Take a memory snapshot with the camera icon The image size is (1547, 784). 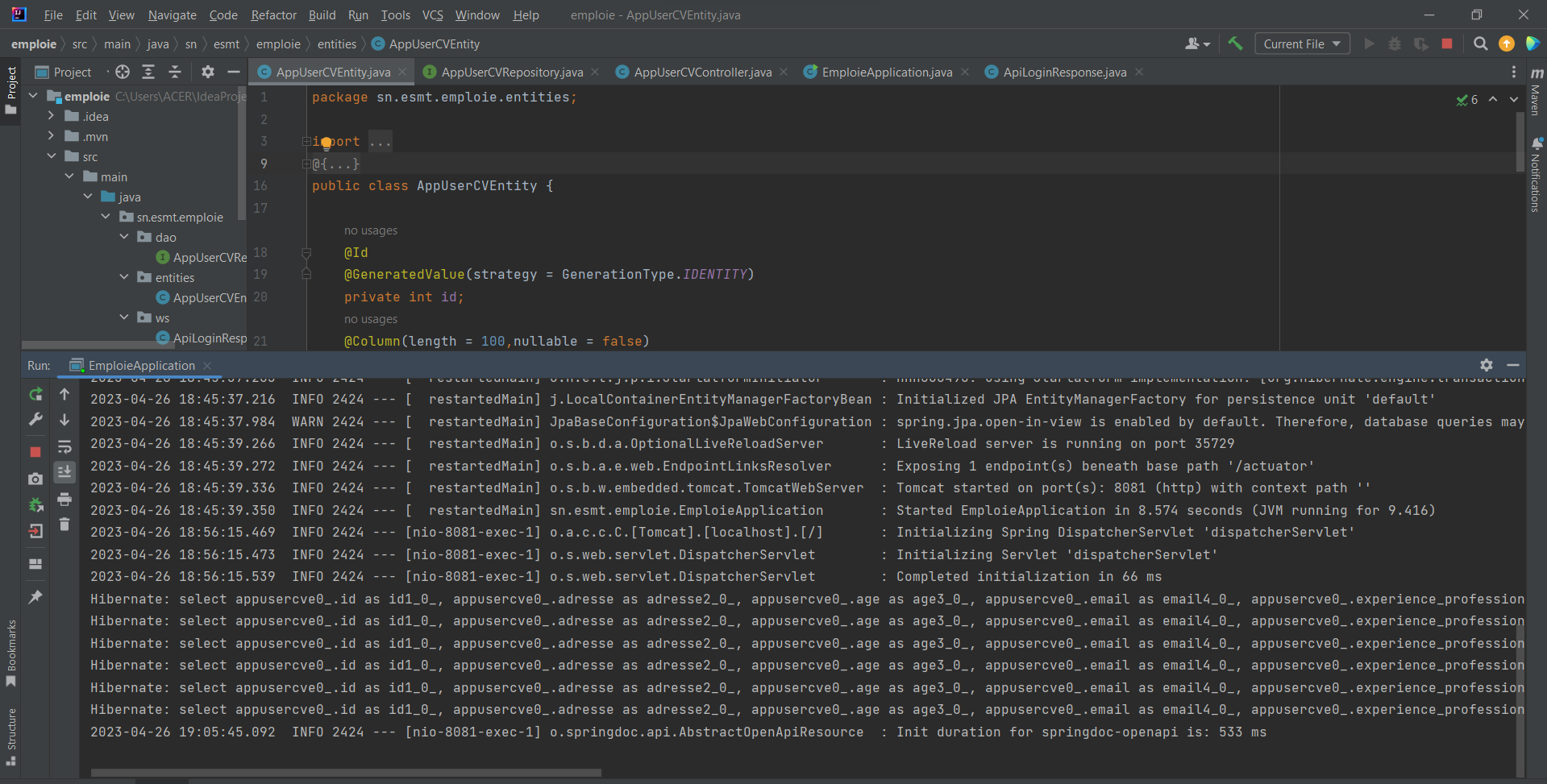click(x=35, y=479)
